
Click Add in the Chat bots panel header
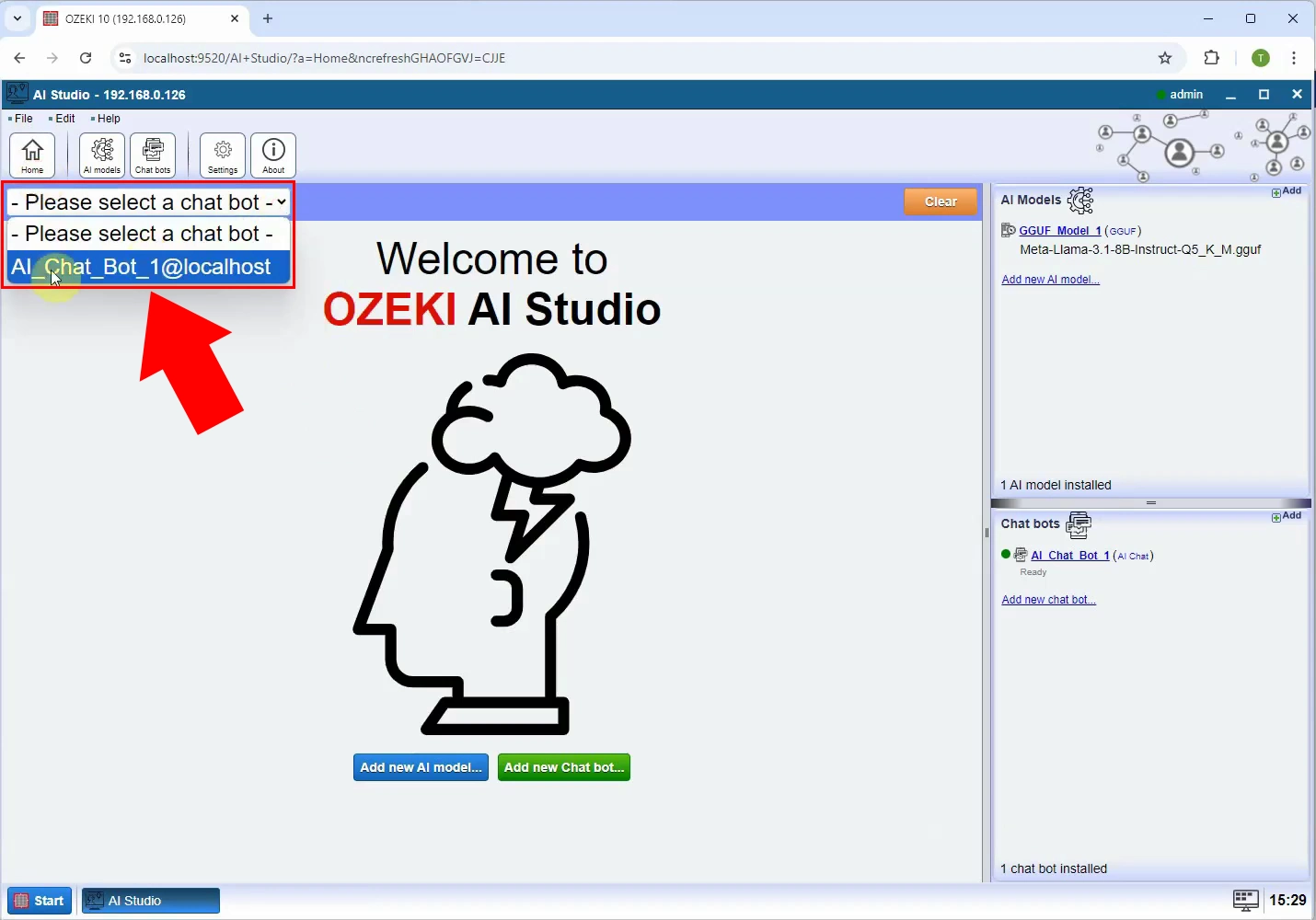point(1287,516)
